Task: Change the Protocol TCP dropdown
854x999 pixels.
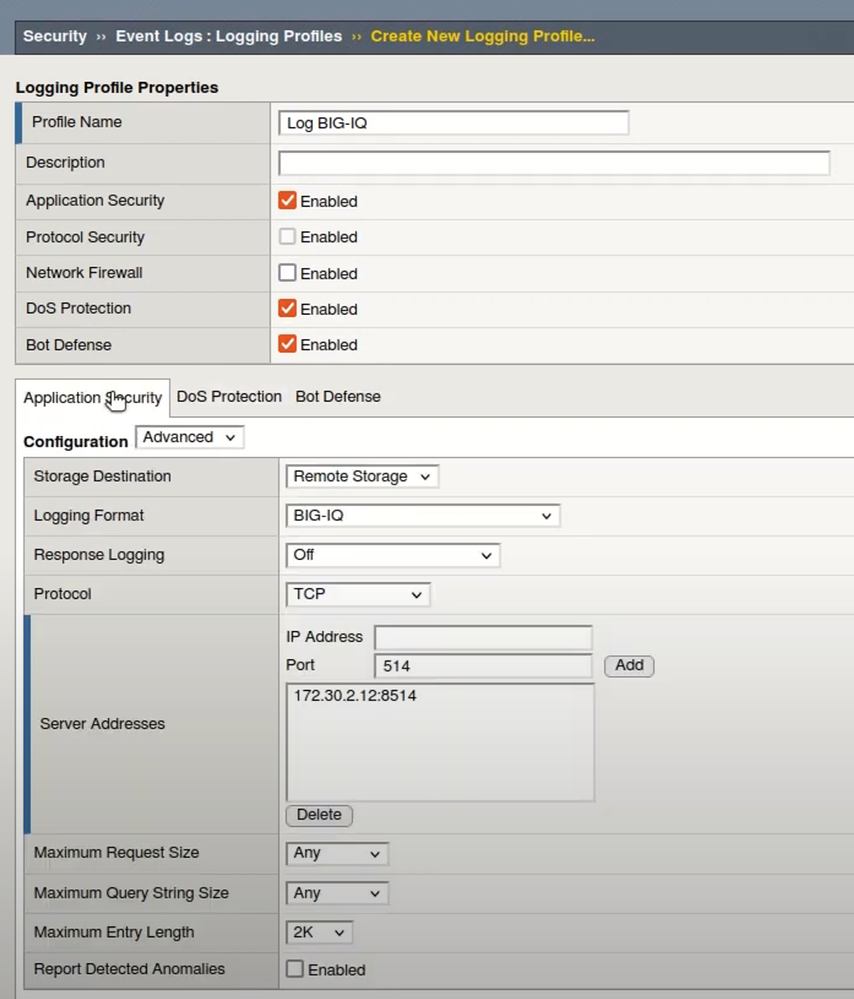Action: click(357, 594)
